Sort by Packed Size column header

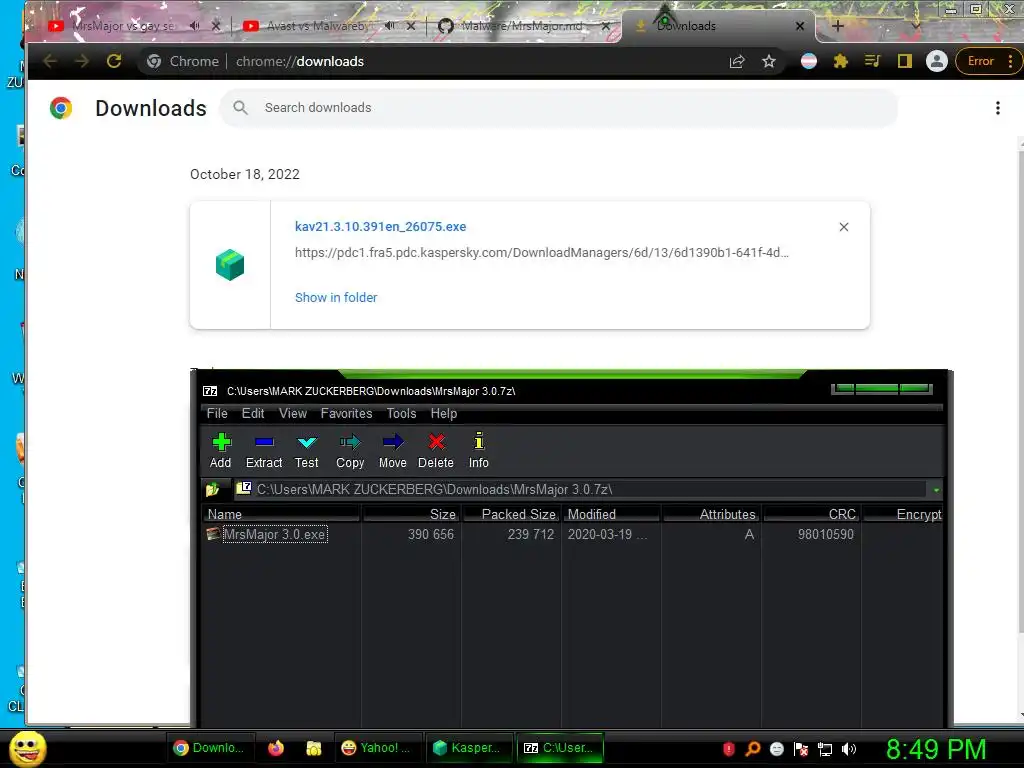511,514
